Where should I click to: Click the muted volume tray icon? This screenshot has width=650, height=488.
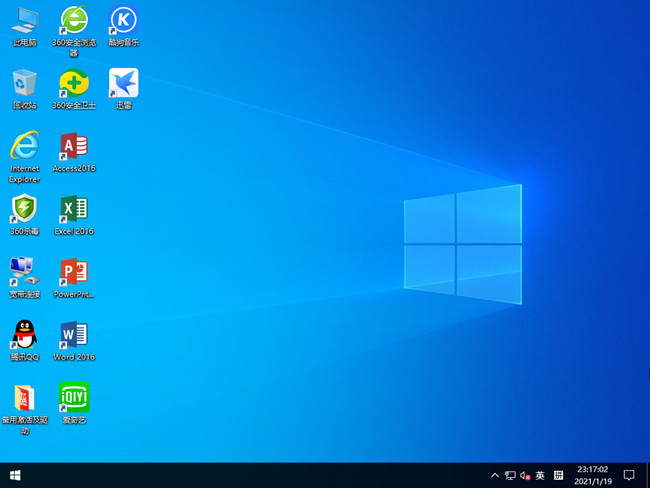pyautogui.click(x=525, y=476)
